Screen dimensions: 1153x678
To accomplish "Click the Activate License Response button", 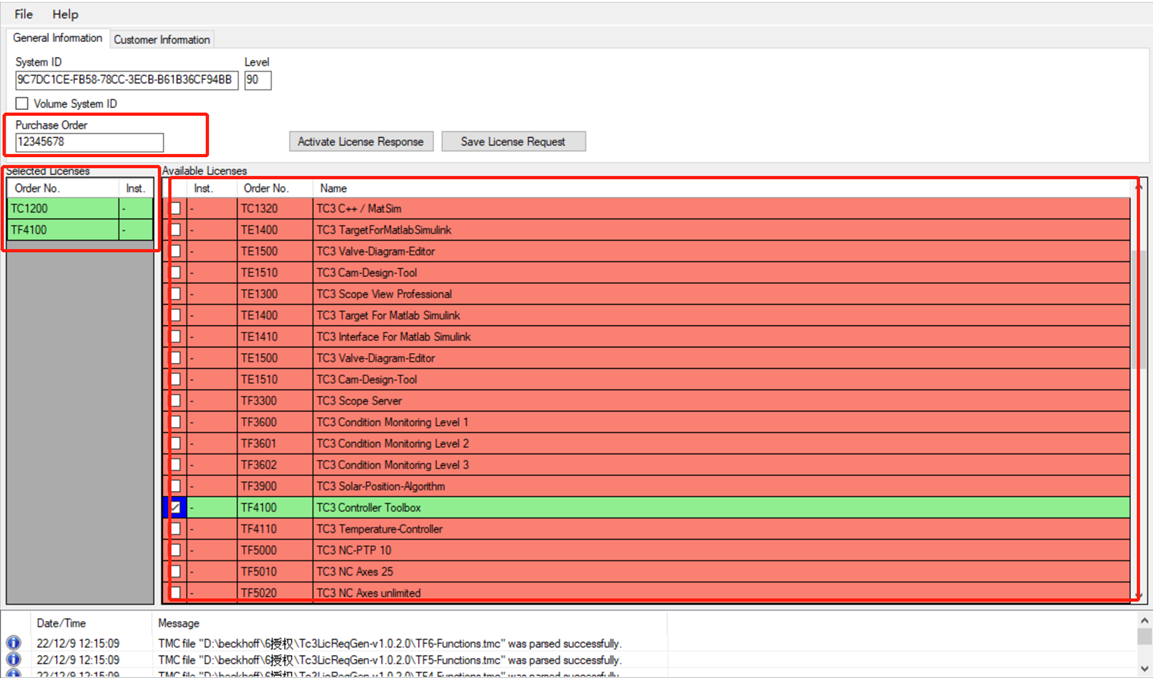I will pos(361,141).
